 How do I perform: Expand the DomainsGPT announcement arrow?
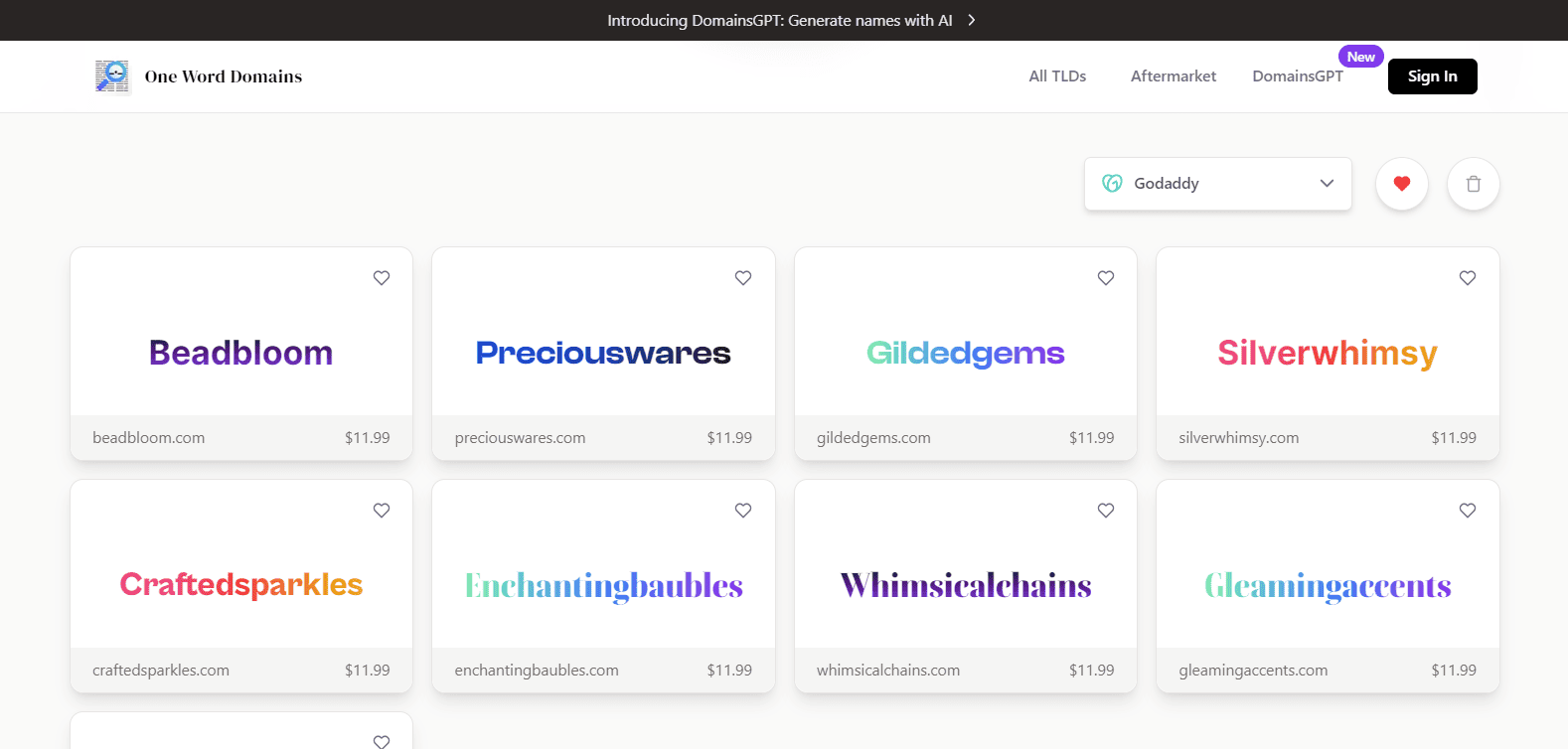(x=972, y=20)
